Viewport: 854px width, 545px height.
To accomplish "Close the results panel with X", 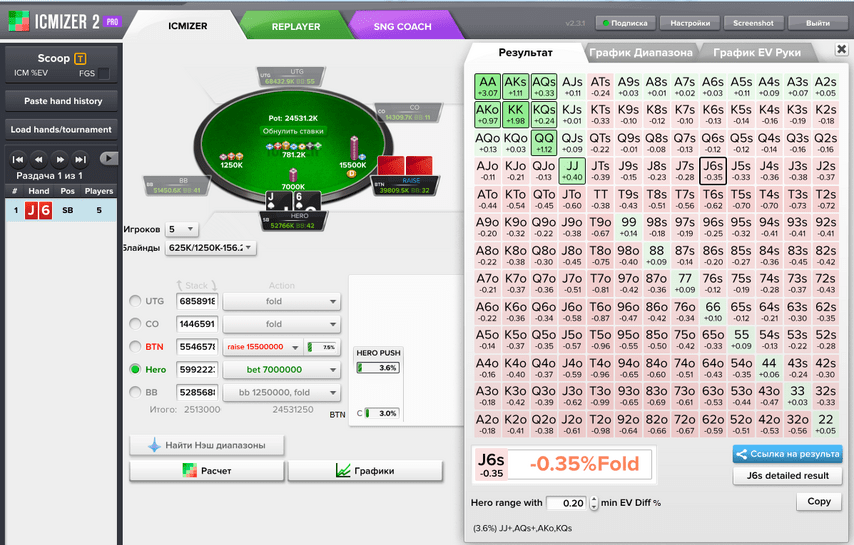I will 841,49.
